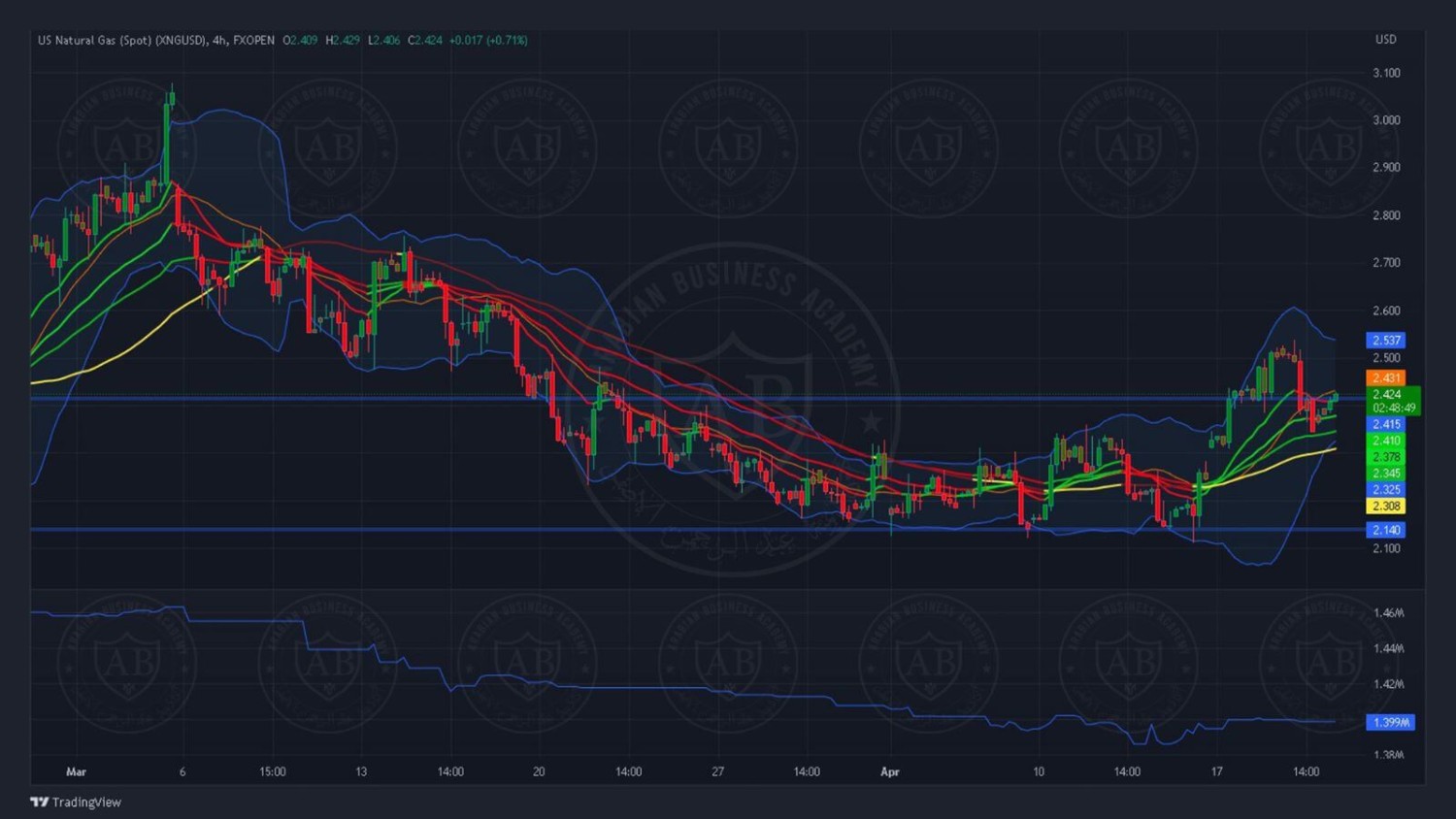The height and width of the screenshot is (819, 1456).
Task: Click the 6 date on time axis
Action: [182, 771]
